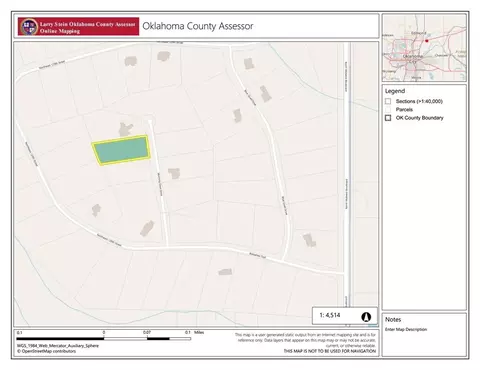Click the Miles scale bar

(x=104, y=339)
